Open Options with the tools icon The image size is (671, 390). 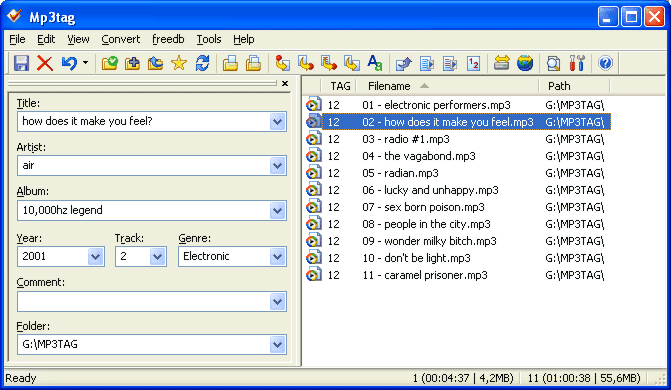(x=577, y=63)
